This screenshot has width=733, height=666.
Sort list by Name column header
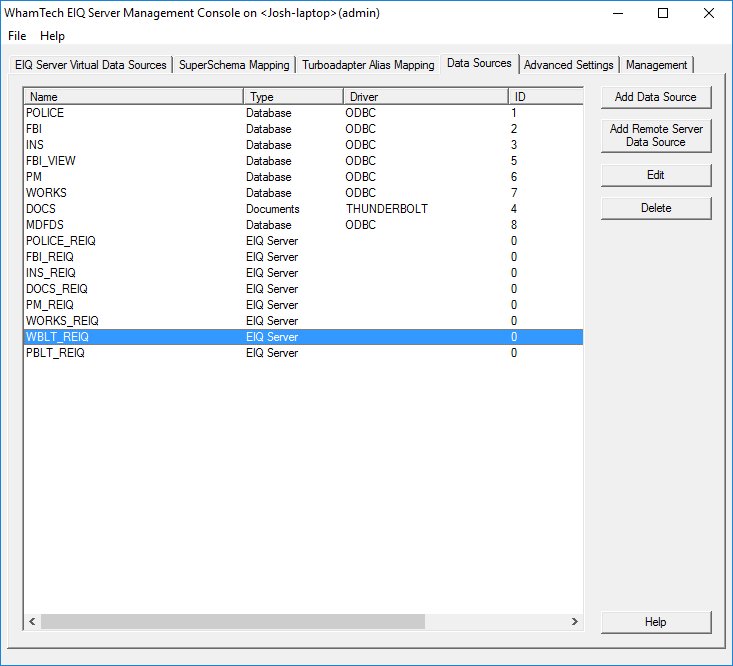(x=134, y=97)
